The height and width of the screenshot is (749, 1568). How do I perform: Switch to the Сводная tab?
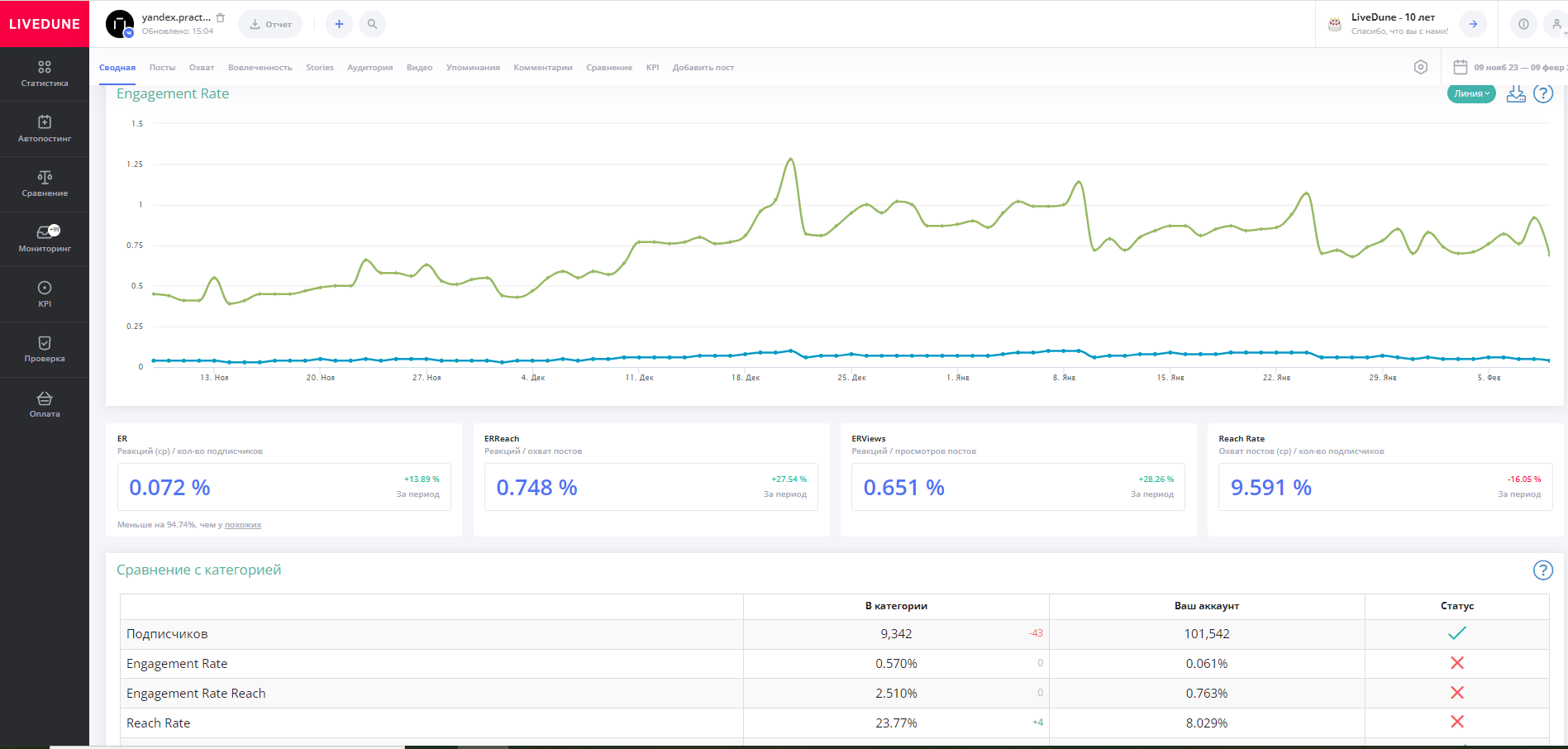(x=117, y=68)
